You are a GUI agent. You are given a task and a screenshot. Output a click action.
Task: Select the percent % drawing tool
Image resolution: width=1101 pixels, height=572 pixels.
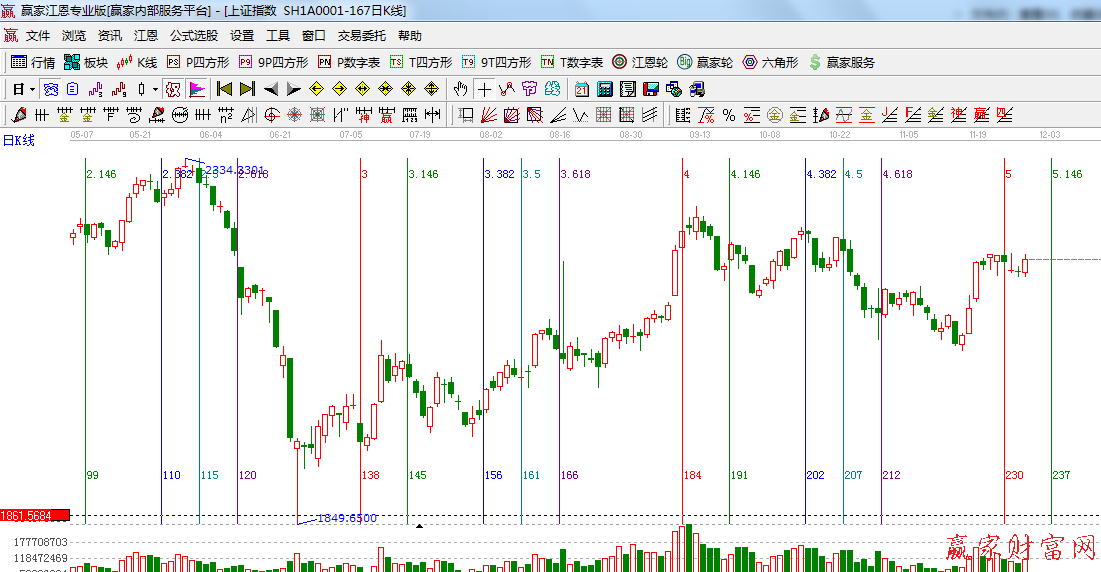pos(728,115)
